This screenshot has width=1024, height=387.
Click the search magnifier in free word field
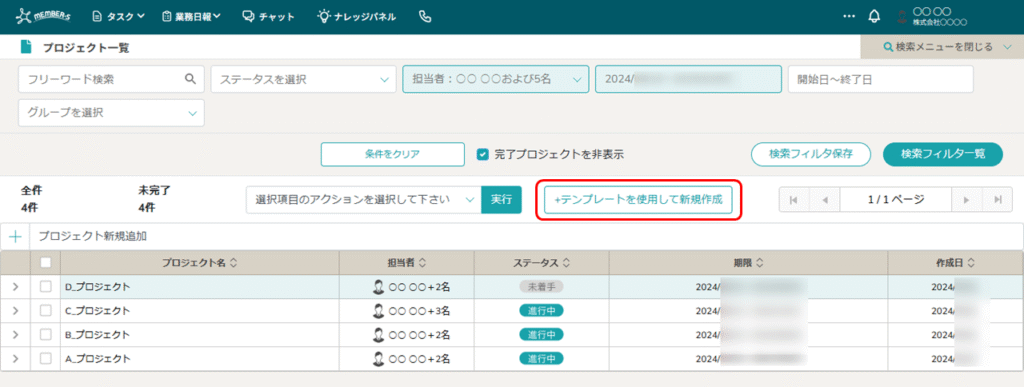pyautogui.click(x=191, y=79)
